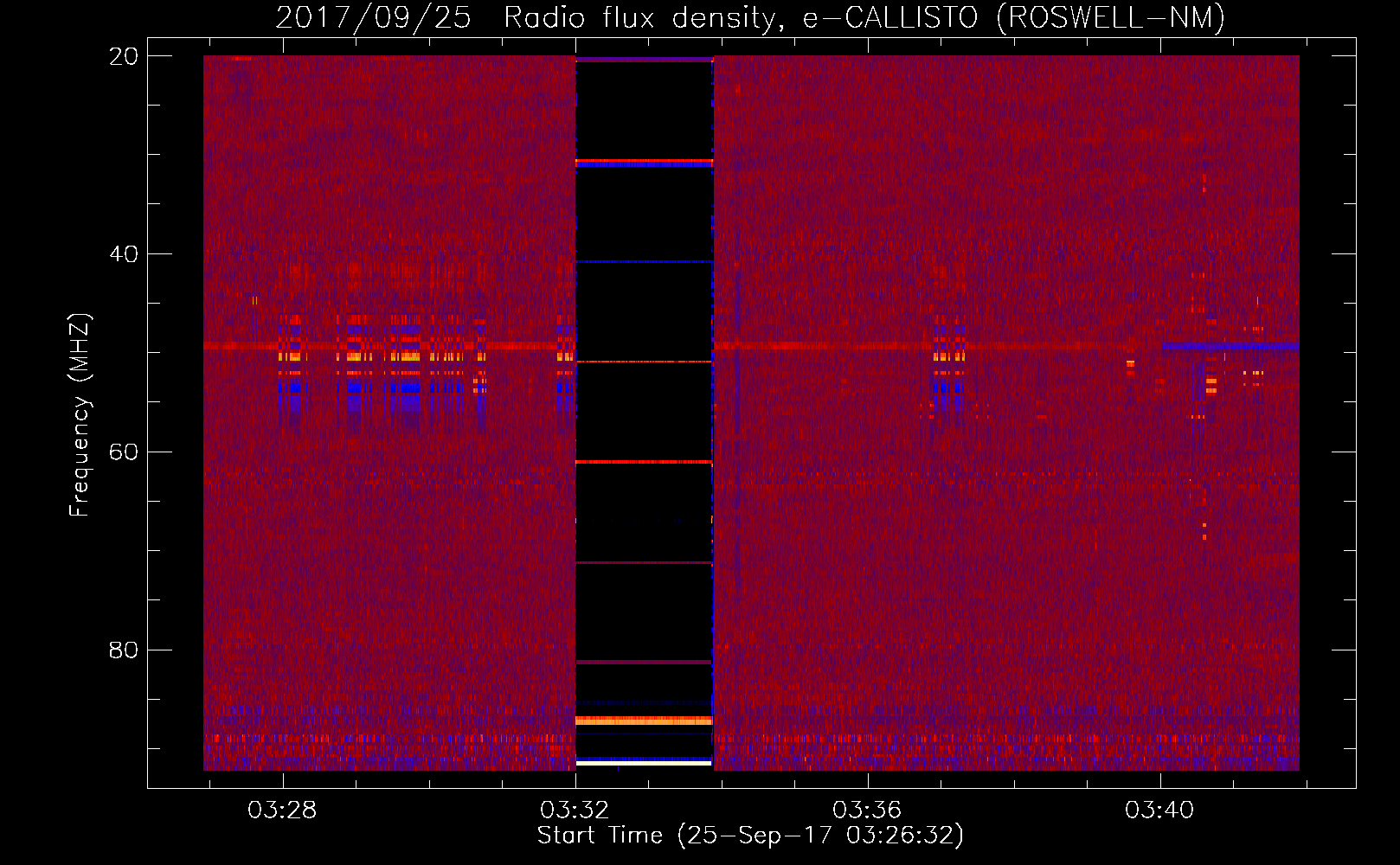
Task: Click the 20 frequency tick label
Action: [x=124, y=56]
